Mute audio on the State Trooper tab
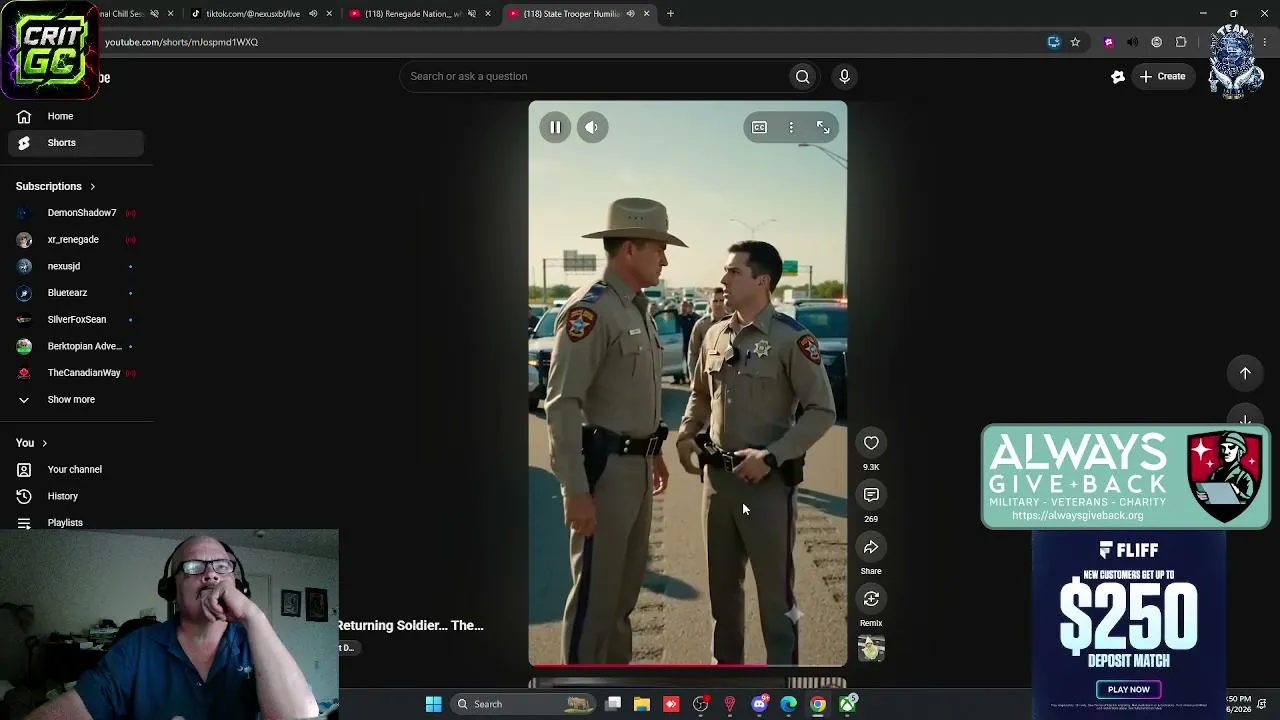Image resolution: width=1280 pixels, height=720 pixels. pos(630,14)
